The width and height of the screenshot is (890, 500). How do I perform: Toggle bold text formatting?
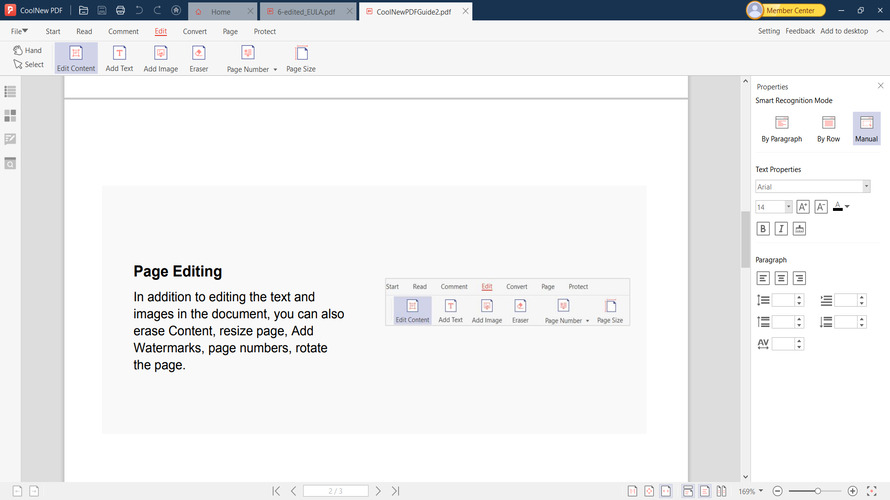click(x=763, y=229)
